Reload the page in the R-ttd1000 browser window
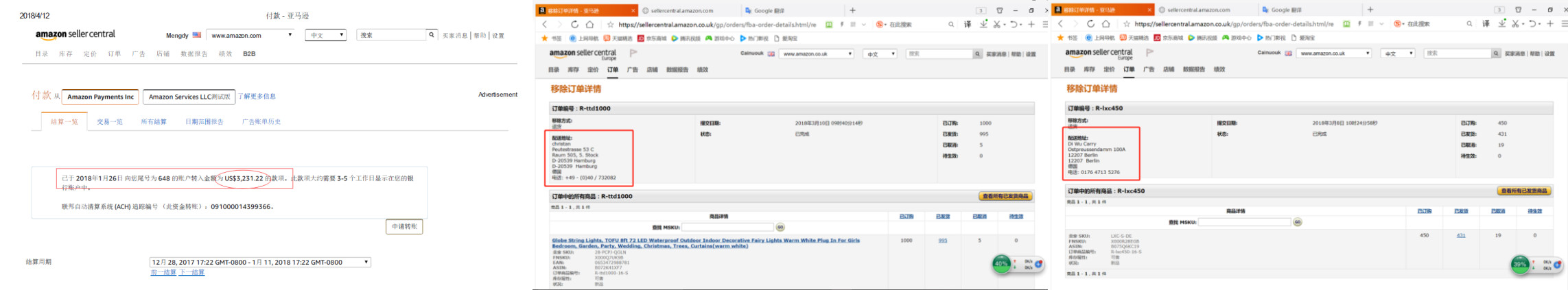This screenshot has width=1568, height=290. point(574,24)
